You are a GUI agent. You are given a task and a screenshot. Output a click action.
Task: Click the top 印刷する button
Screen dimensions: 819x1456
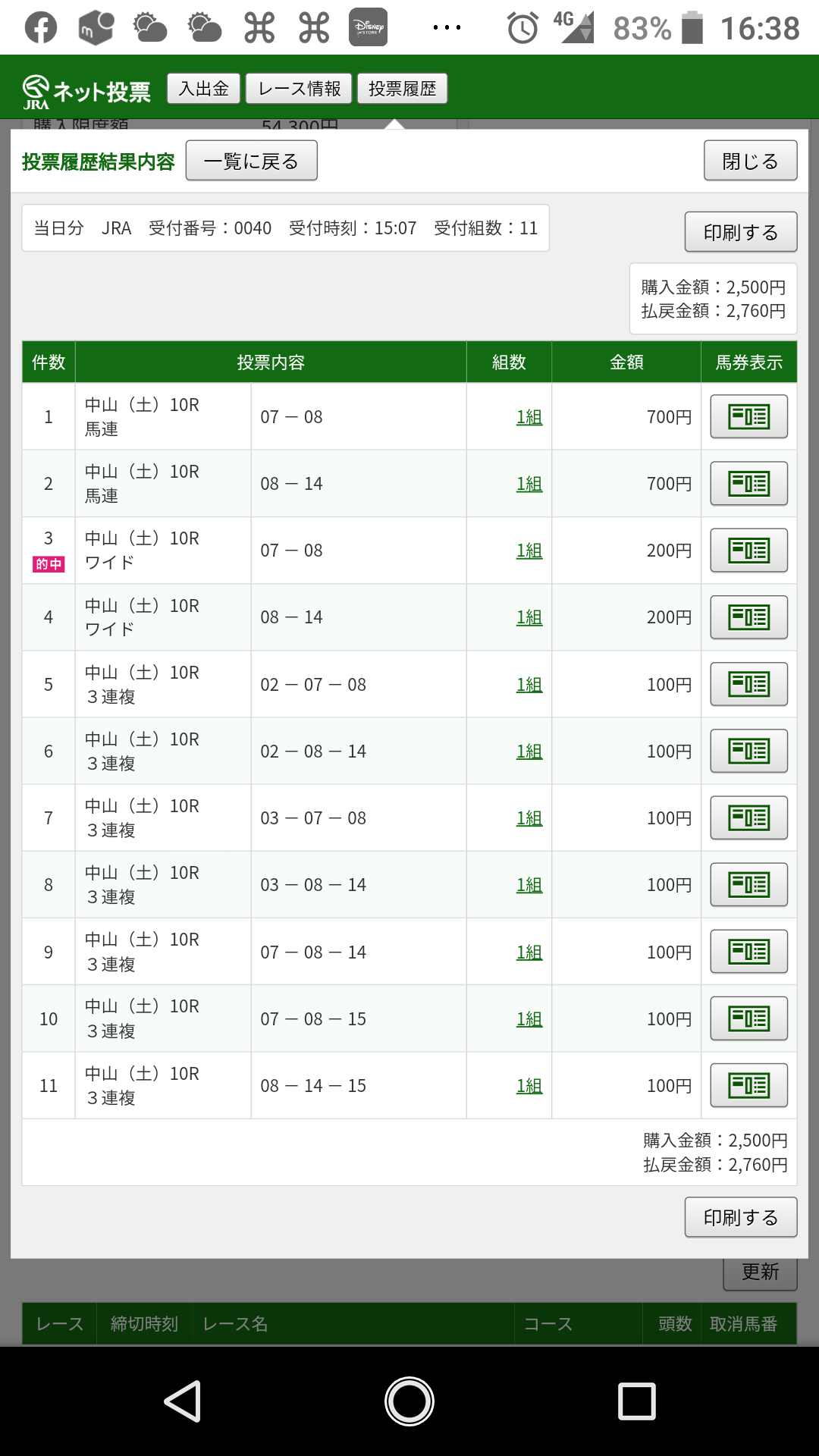740,232
